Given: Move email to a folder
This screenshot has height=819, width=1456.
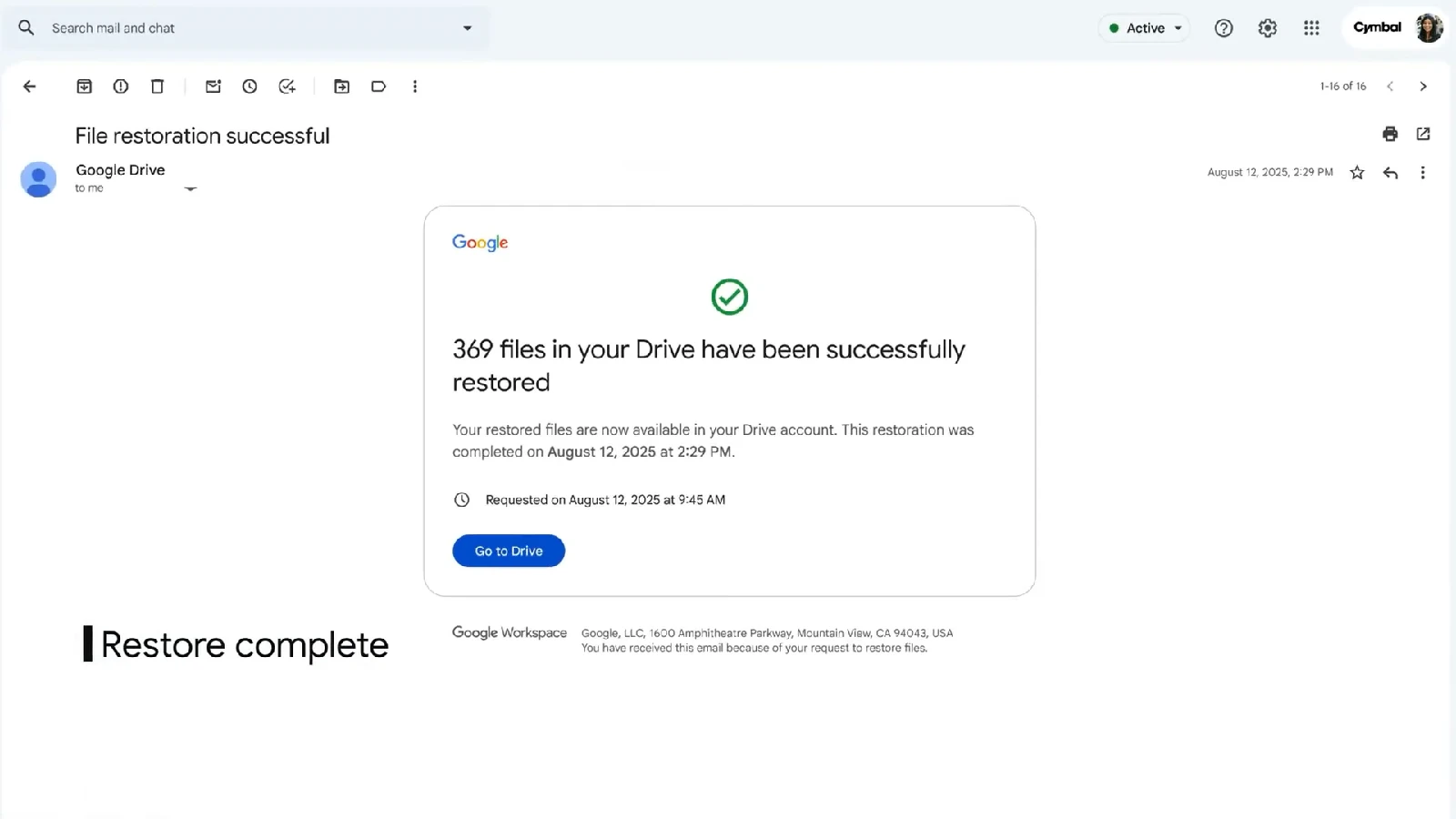Looking at the screenshot, I should click(x=341, y=86).
